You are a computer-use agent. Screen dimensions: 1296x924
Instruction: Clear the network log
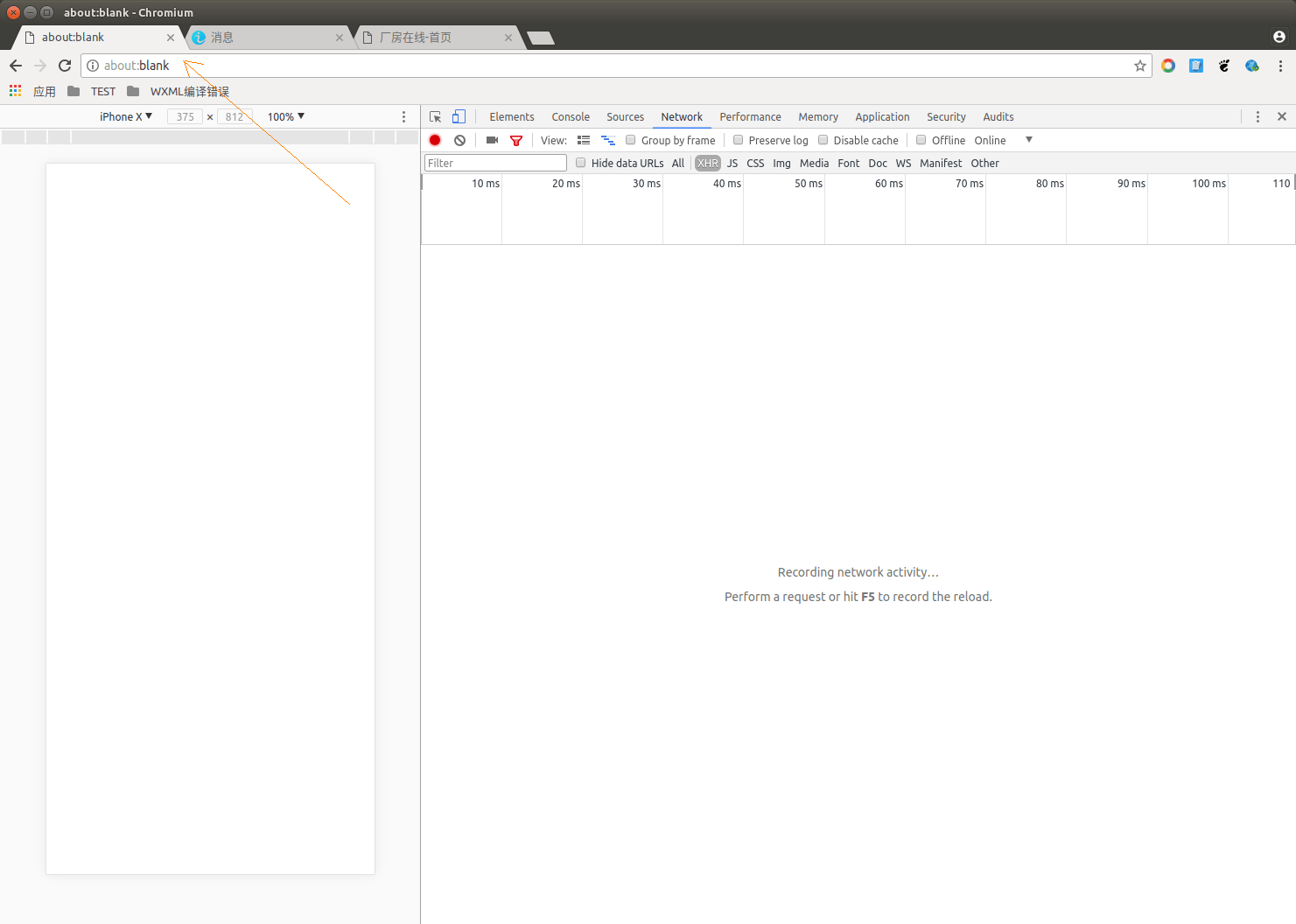459,140
